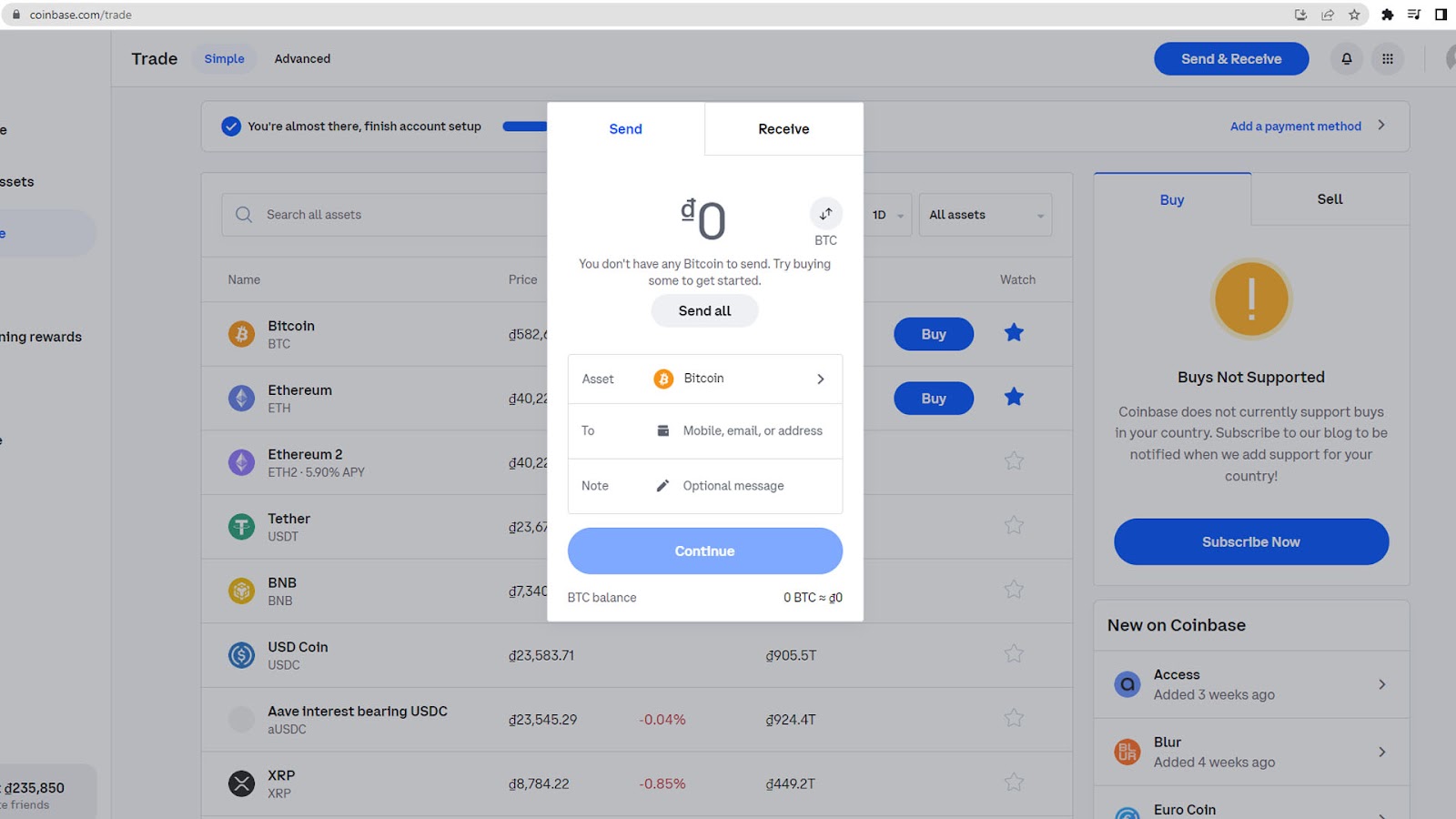Expand the Blur listing chevron
This screenshot has height=819, width=1456.
(x=1381, y=752)
